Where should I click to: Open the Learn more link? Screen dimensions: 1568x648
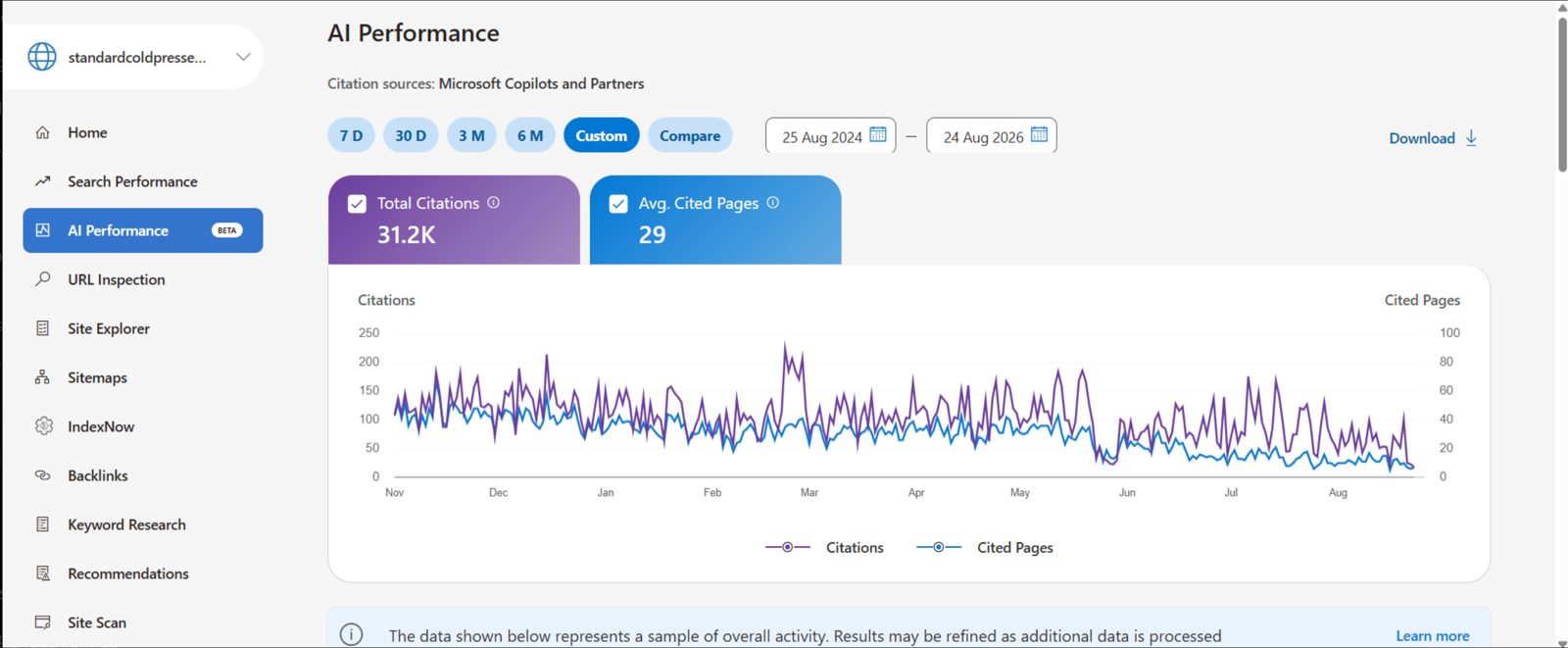pos(1432,636)
